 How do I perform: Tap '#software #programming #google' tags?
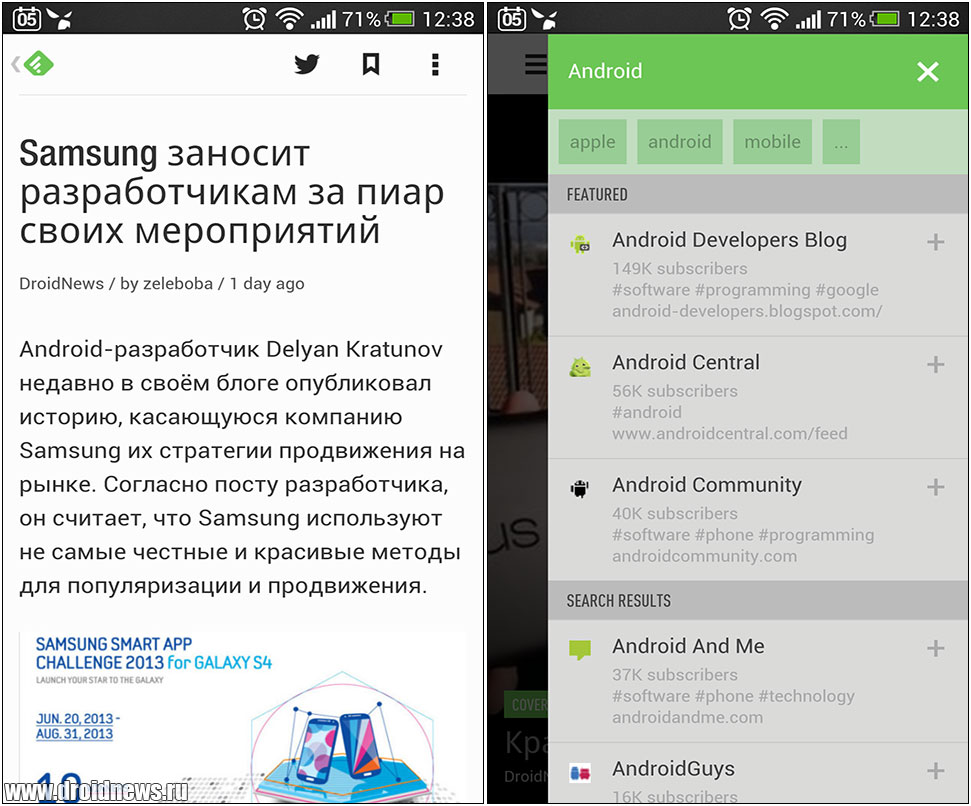point(745,290)
